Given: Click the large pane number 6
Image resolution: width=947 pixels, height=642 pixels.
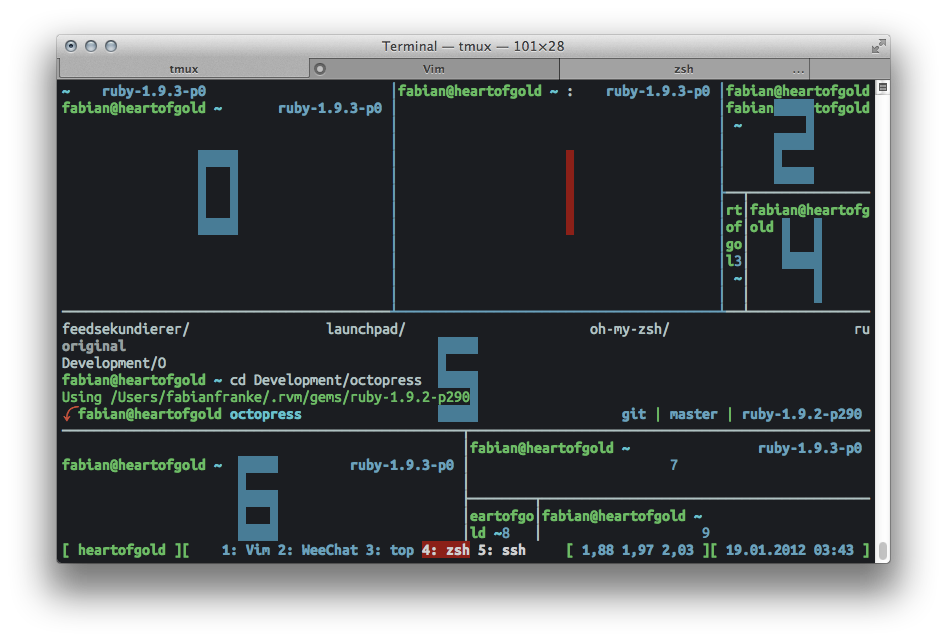Looking at the screenshot, I should 258,498.
